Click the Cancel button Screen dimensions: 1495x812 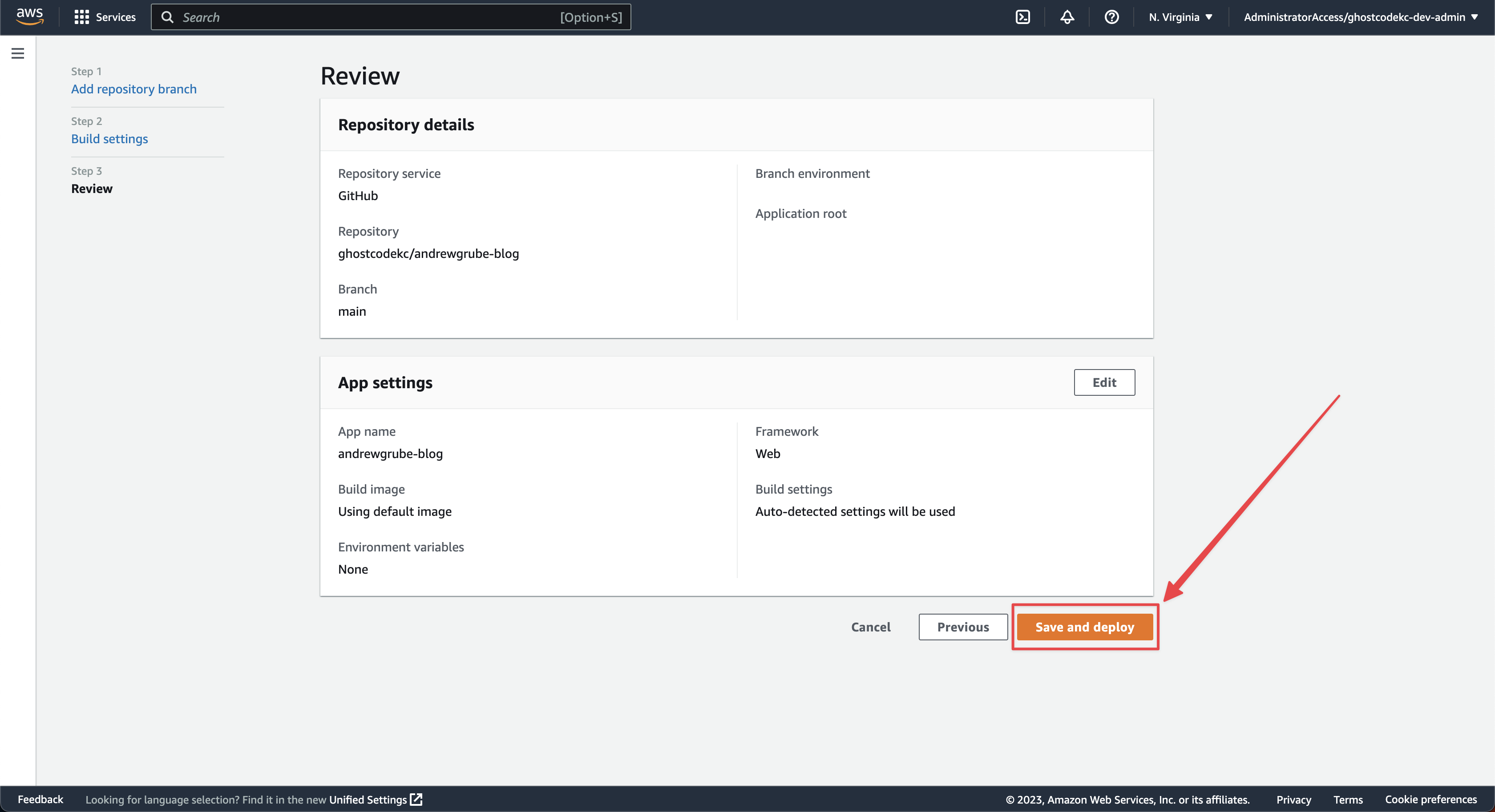[871, 627]
